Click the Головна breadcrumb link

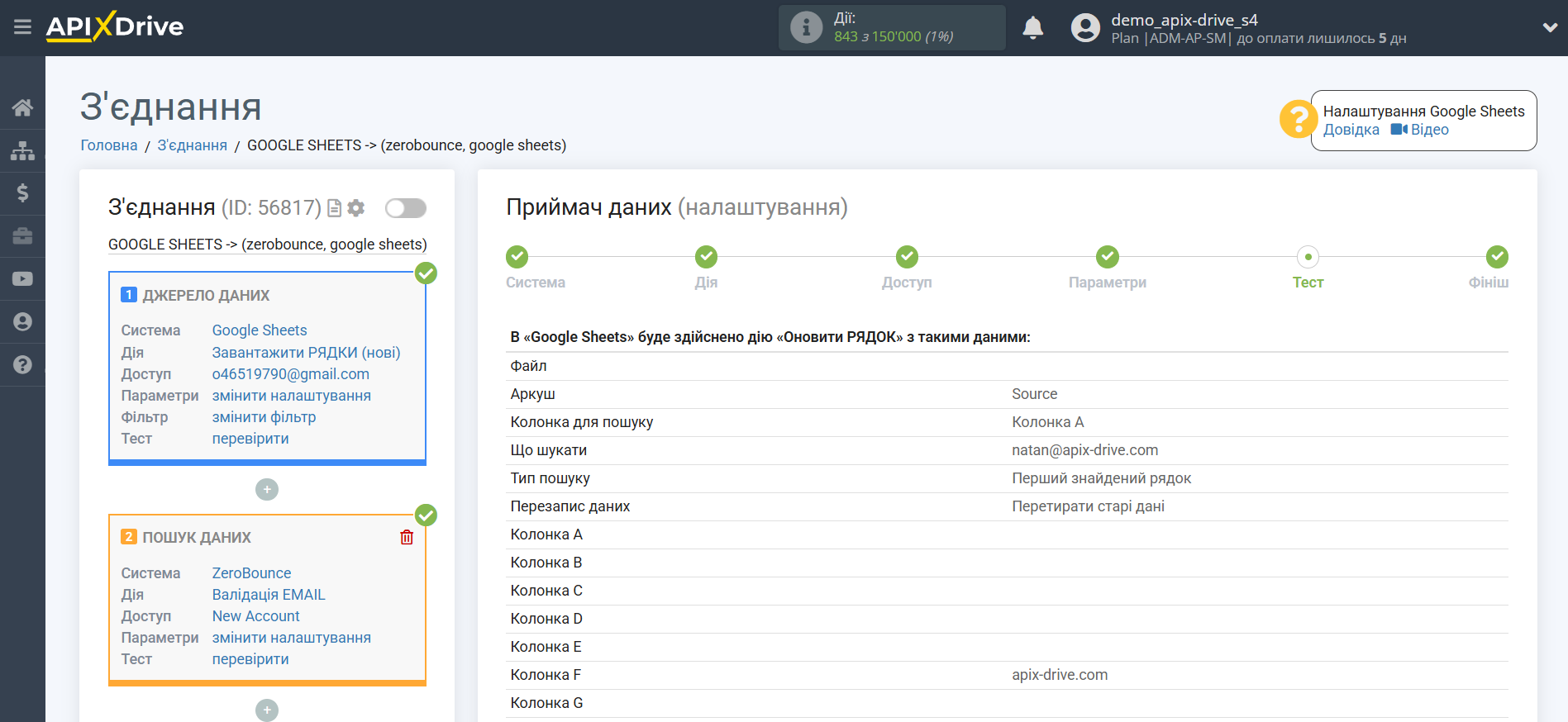coord(108,145)
